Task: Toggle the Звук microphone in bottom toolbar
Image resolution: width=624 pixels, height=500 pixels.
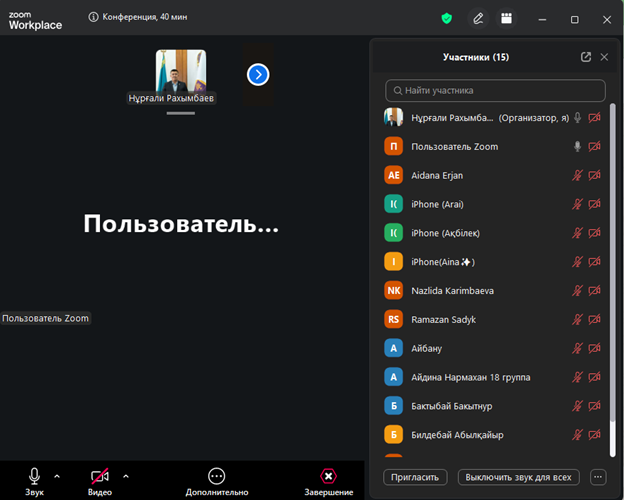Action: [34, 476]
